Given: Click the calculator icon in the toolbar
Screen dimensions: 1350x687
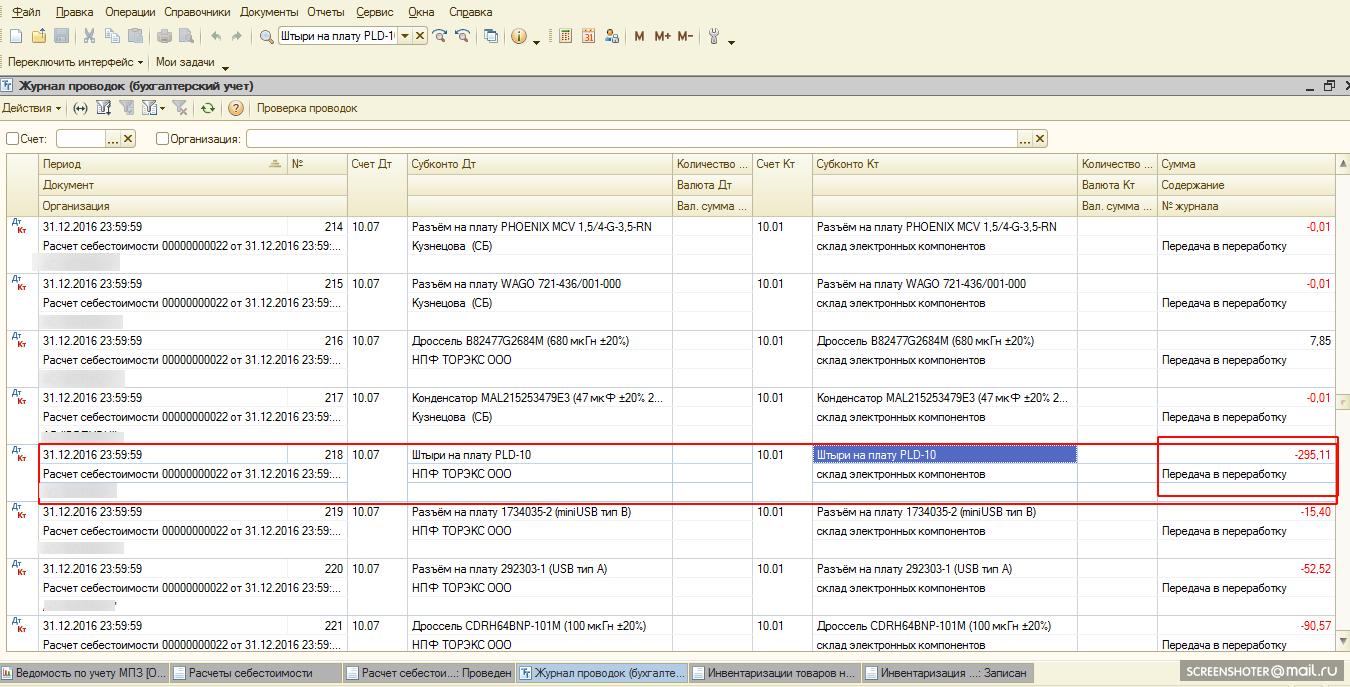Looking at the screenshot, I should click(x=565, y=36).
